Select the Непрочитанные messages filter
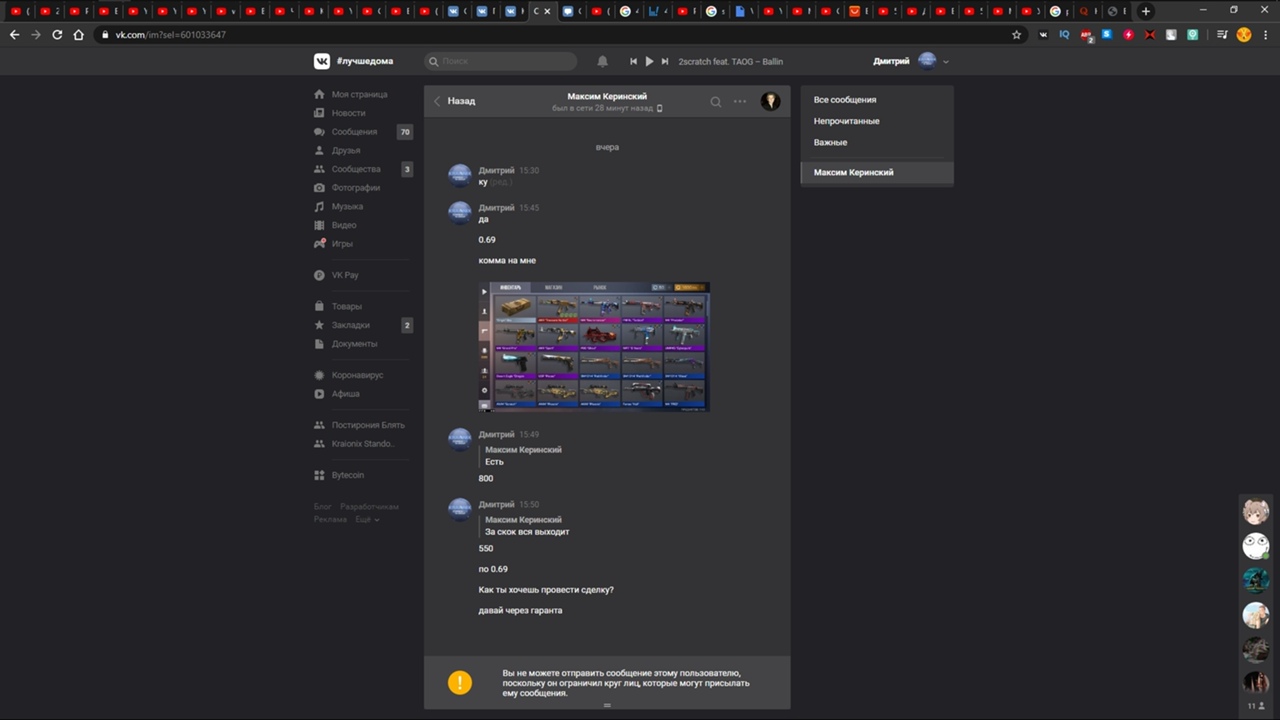Viewport: 1280px width, 720px height. [846, 121]
